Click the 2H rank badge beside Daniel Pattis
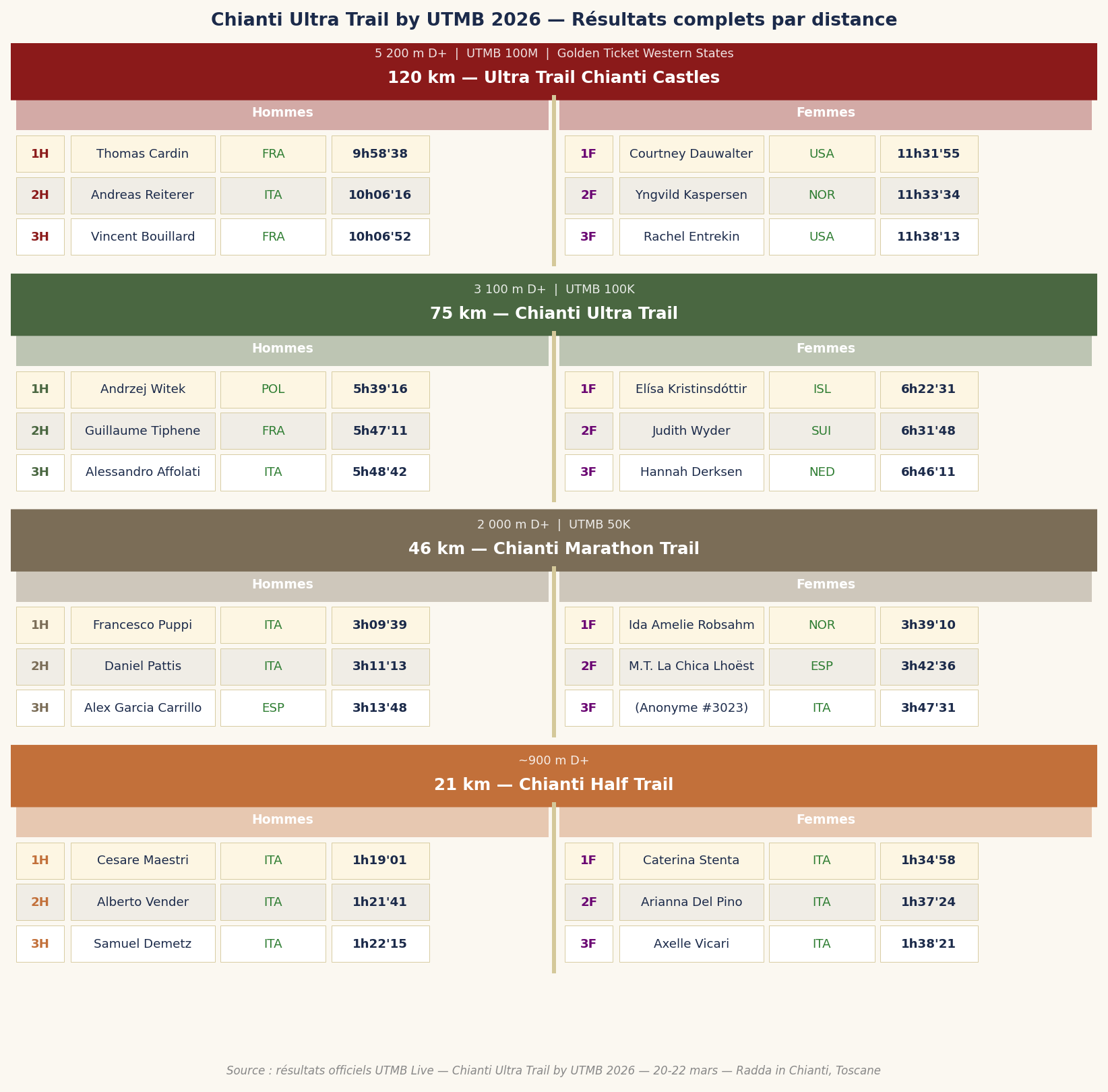Viewport: 1108px width, 1092px height. point(40,667)
